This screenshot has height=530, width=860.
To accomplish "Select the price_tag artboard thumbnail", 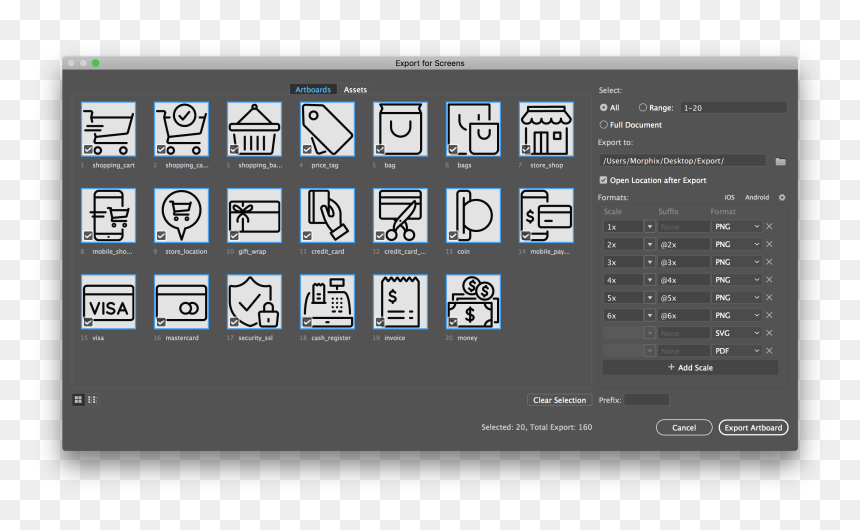I will tap(327, 129).
